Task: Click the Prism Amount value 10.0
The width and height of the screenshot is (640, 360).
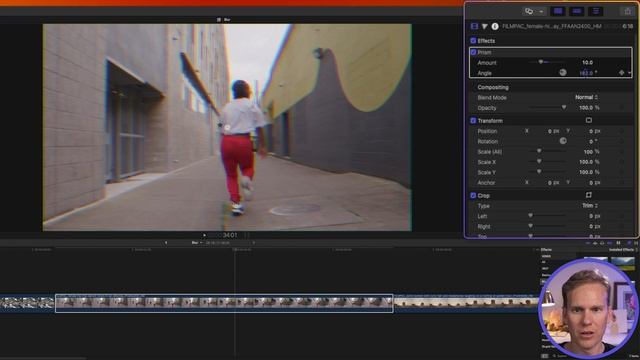Action: [x=587, y=62]
